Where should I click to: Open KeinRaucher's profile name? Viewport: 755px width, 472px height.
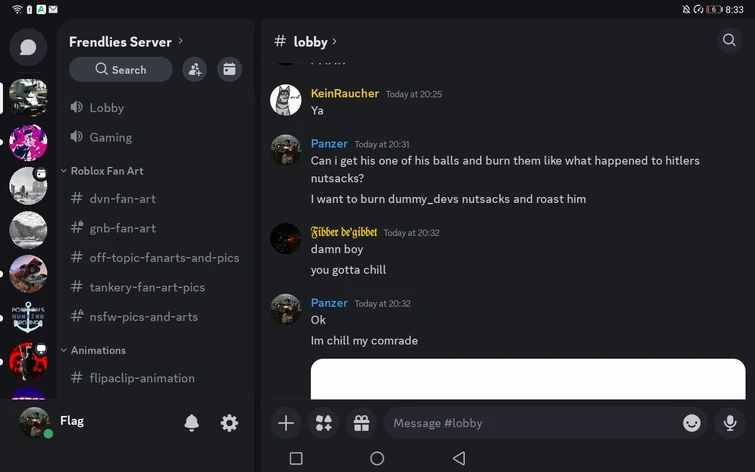point(345,93)
